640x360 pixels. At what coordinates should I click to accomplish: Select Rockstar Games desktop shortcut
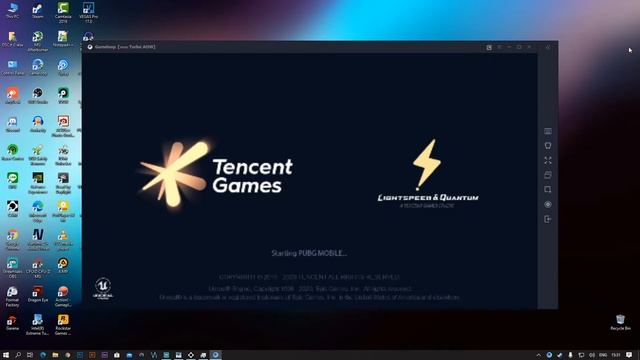pyautogui.click(x=63, y=325)
